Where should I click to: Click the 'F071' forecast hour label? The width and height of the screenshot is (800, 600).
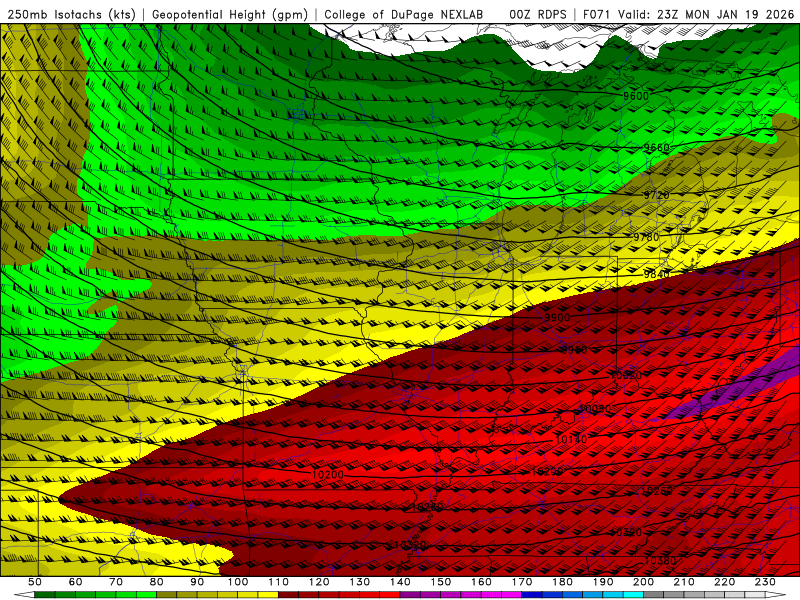598,15
